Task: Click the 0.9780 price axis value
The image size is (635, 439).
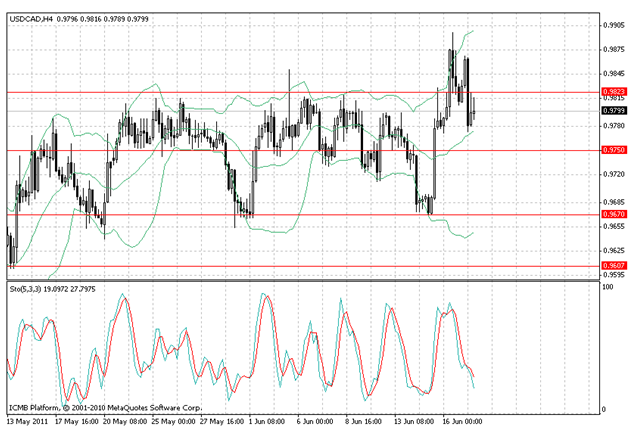Action: point(614,126)
